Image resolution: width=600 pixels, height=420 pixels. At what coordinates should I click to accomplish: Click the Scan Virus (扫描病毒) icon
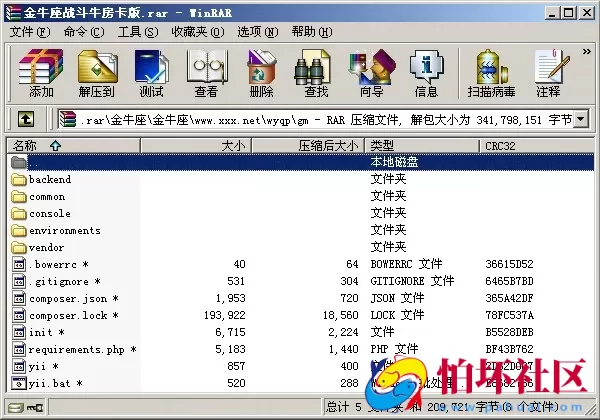[x=491, y=72]
